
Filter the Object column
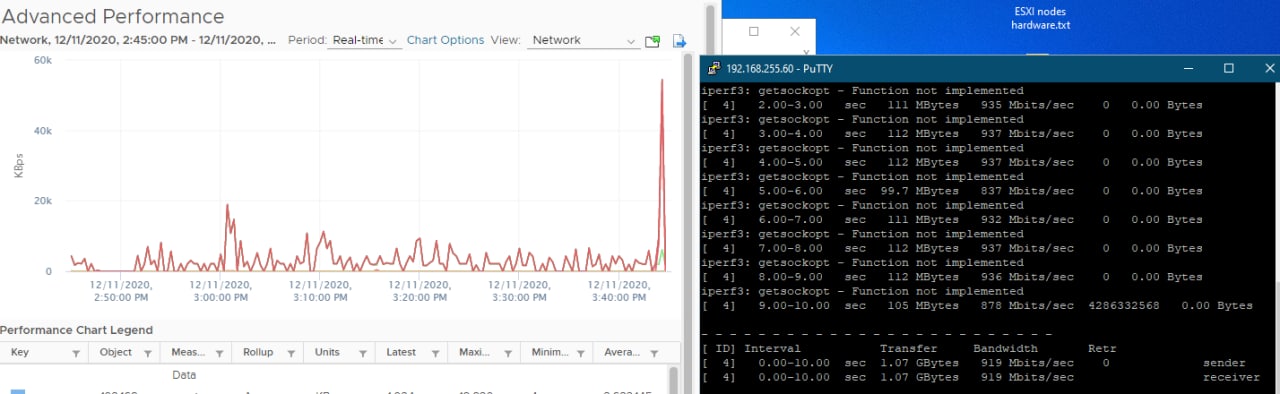147,353
